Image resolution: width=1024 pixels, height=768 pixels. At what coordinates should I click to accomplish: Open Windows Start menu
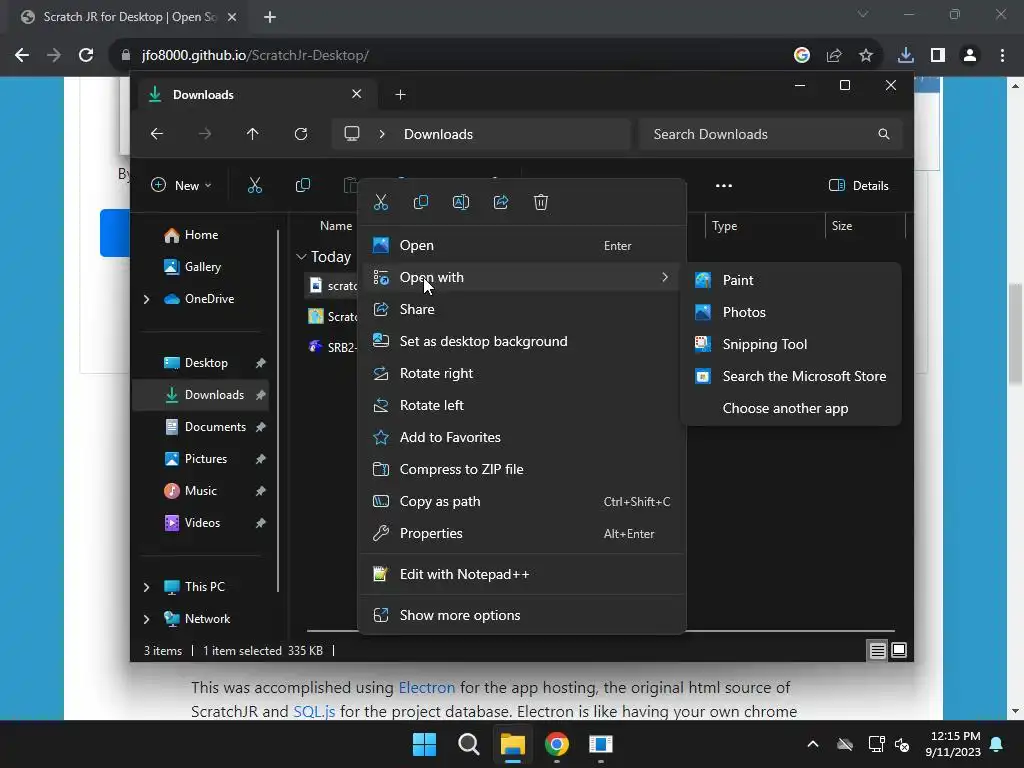[424, 744]
